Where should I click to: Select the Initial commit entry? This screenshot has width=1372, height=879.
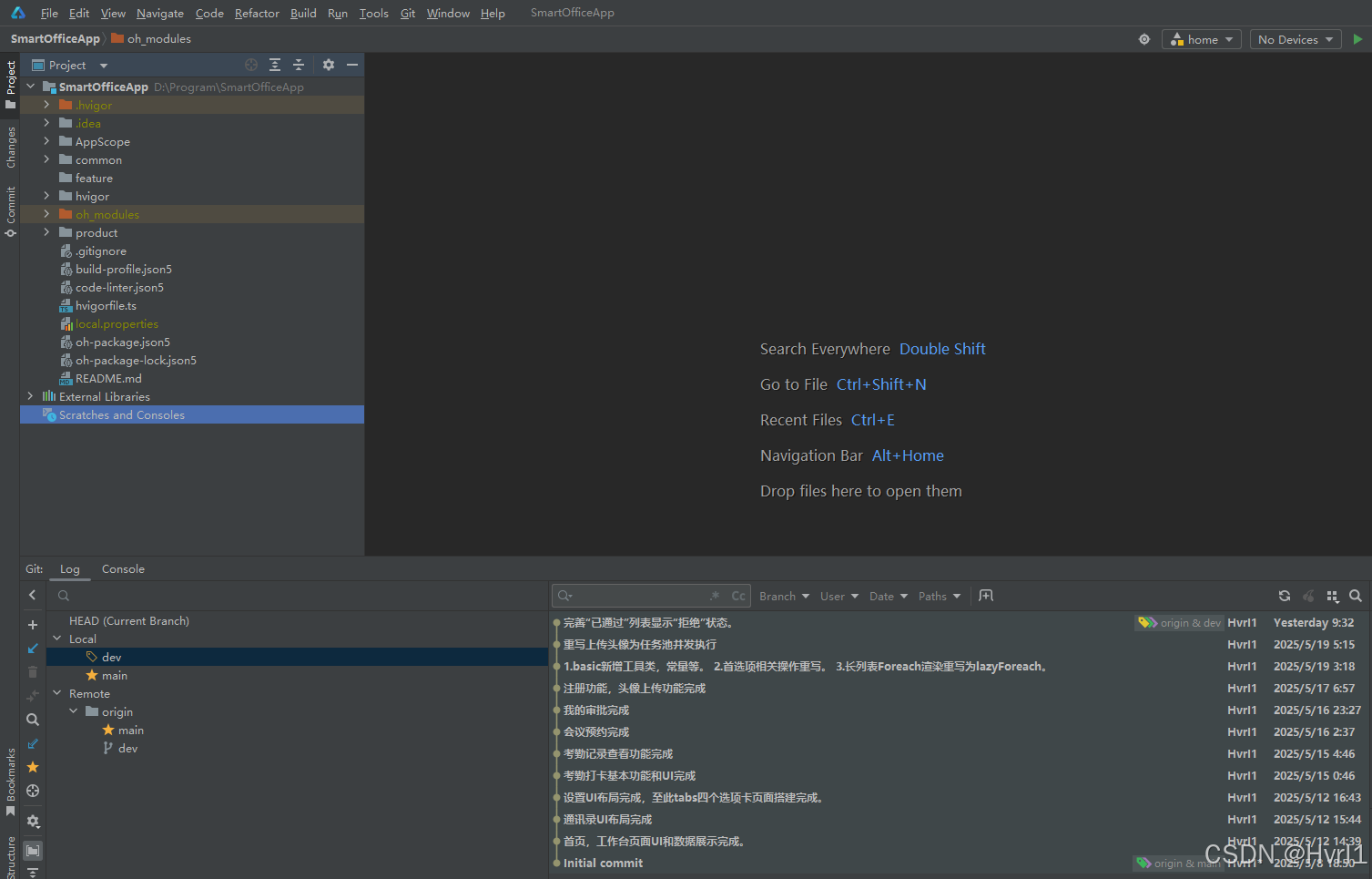tap(603, 863)
